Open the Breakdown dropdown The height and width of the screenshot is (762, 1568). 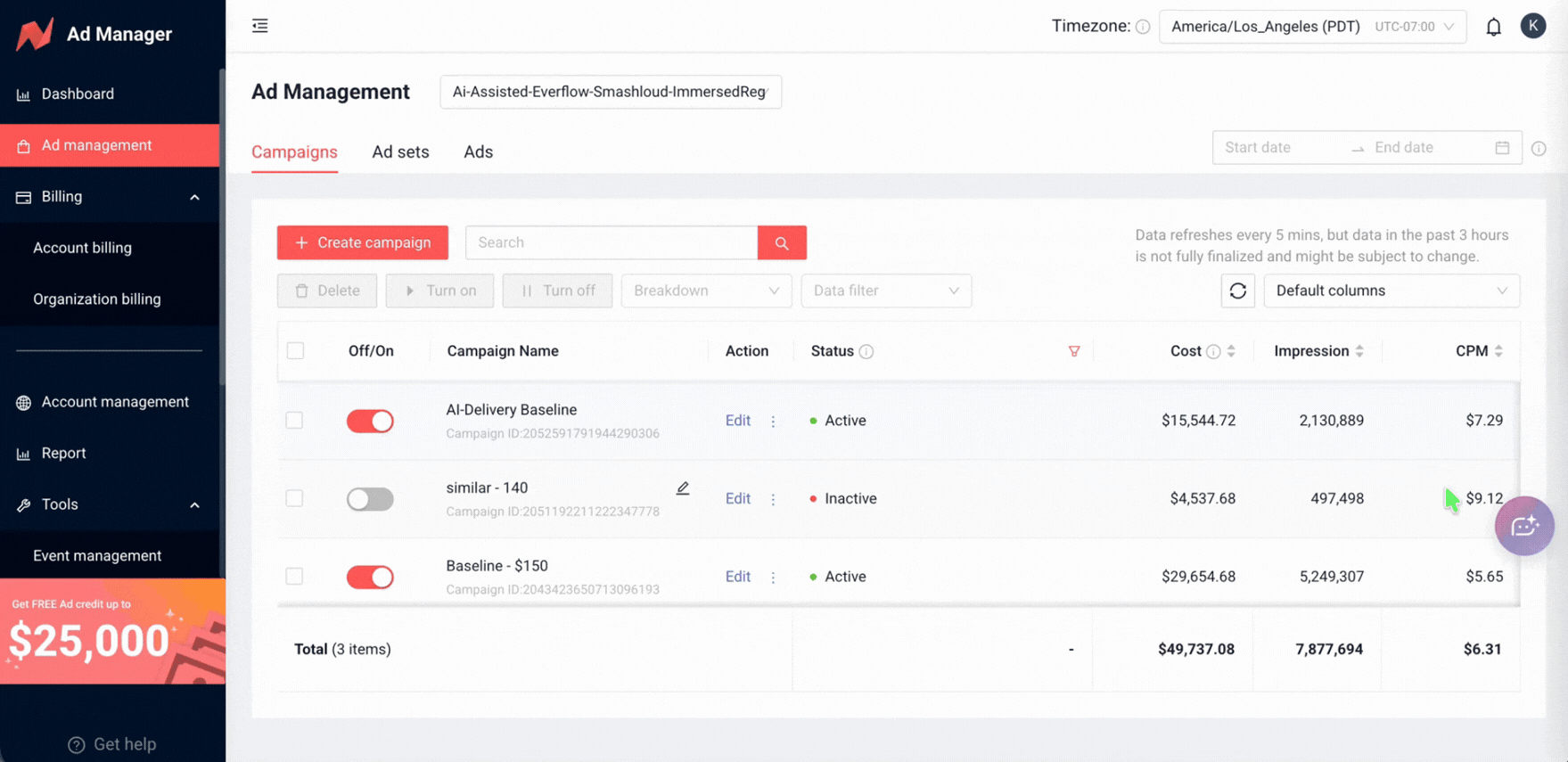point(706,291)
